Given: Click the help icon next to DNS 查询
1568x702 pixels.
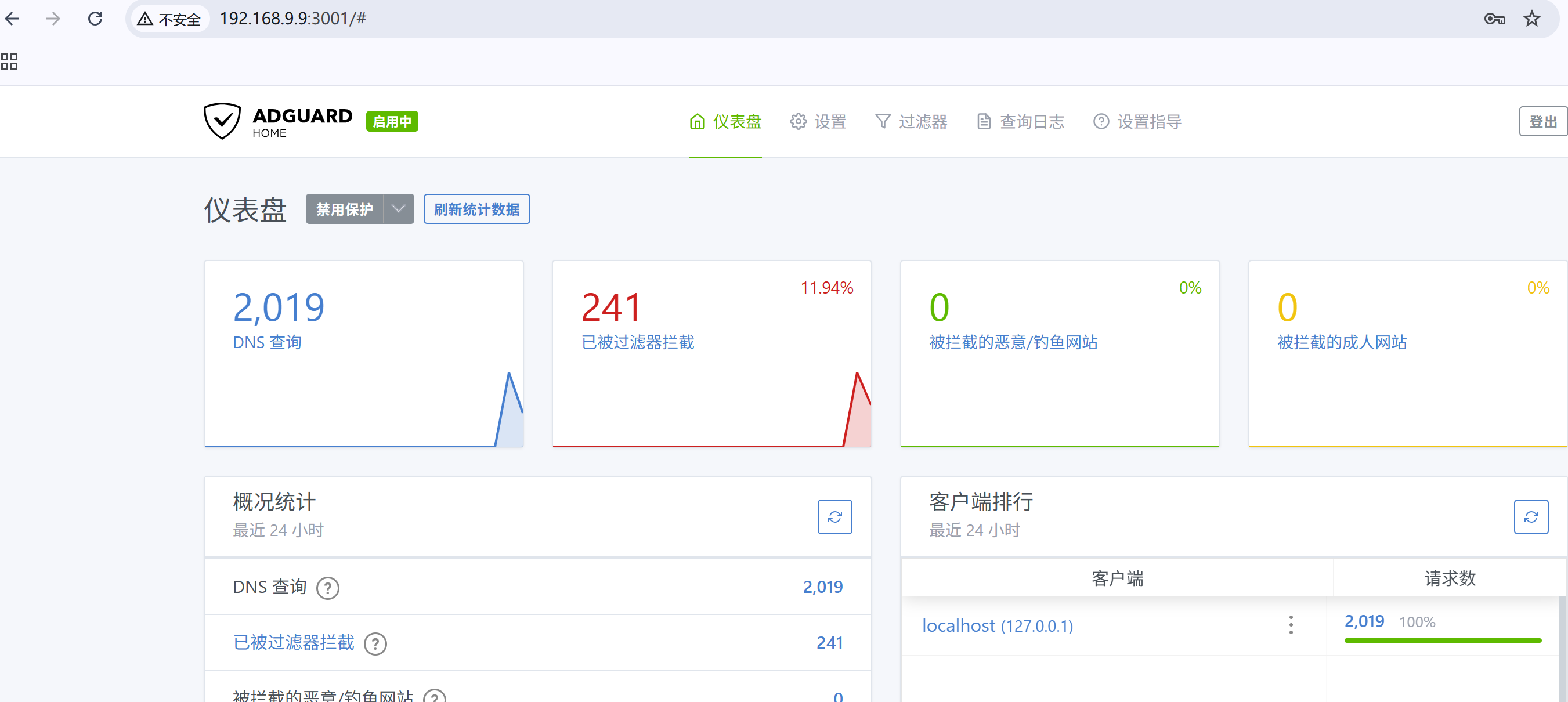Looking at the screenshot, I should pos(327,588).
